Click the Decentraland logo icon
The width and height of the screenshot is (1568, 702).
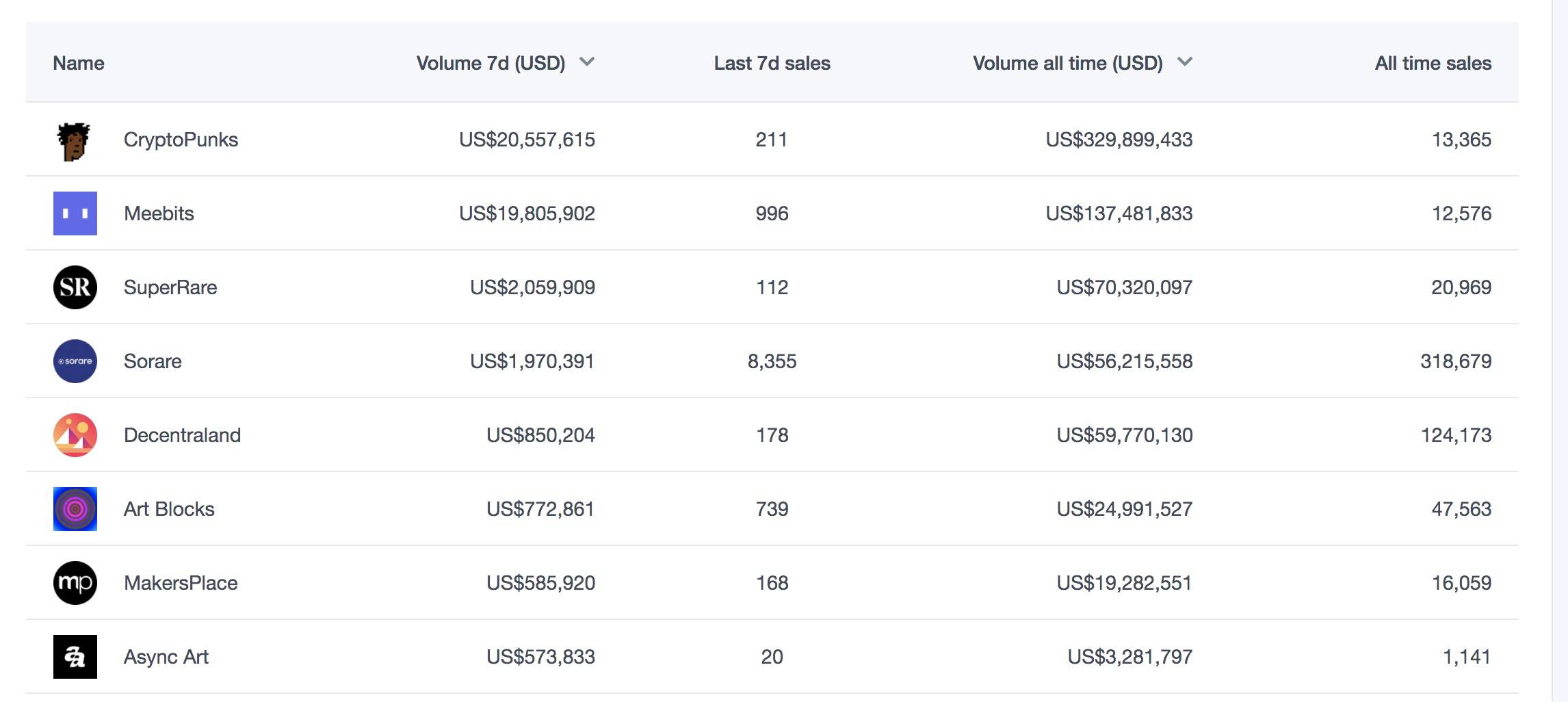pyautogui.click(x=75, y=435)
